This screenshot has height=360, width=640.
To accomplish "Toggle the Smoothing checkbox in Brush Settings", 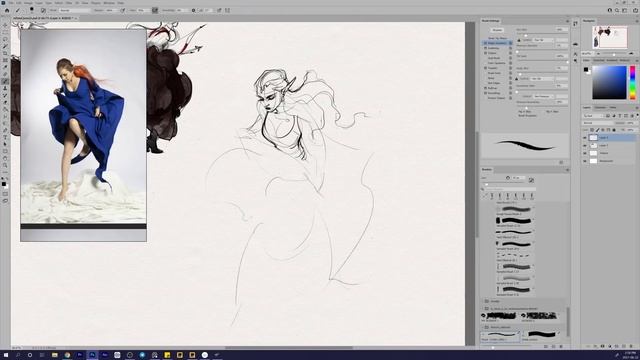I will click(486, 93).
